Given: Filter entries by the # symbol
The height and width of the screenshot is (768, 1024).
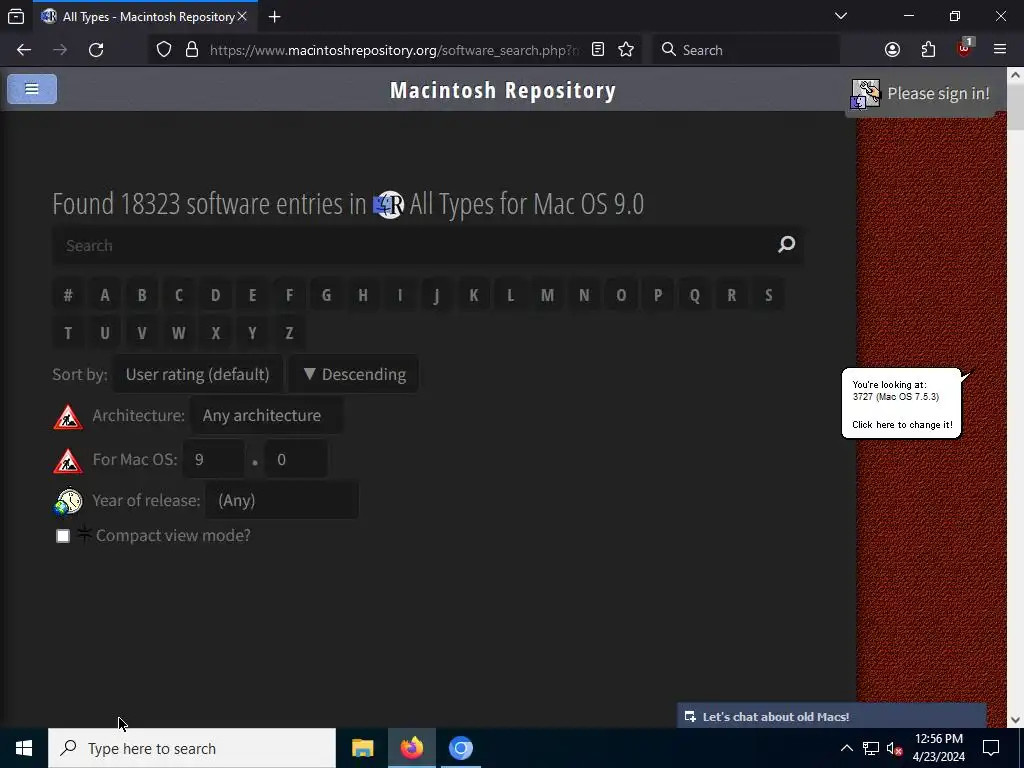Looking at the screenshot, I should (x=68, y=295).
